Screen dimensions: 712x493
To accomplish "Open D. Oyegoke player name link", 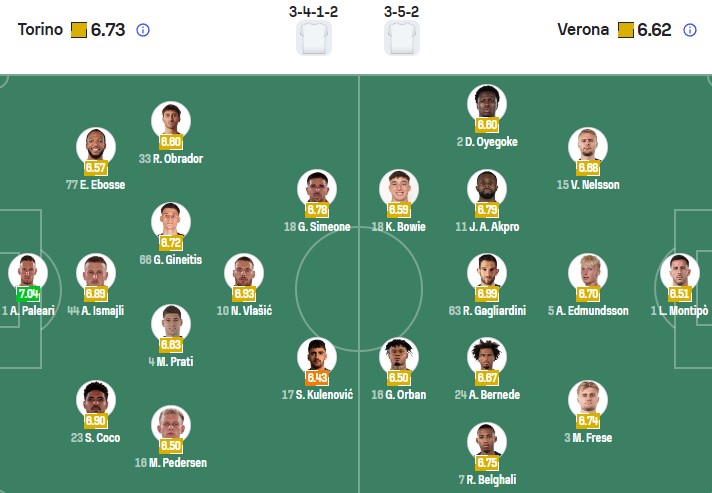I will (x=487, y=142).
